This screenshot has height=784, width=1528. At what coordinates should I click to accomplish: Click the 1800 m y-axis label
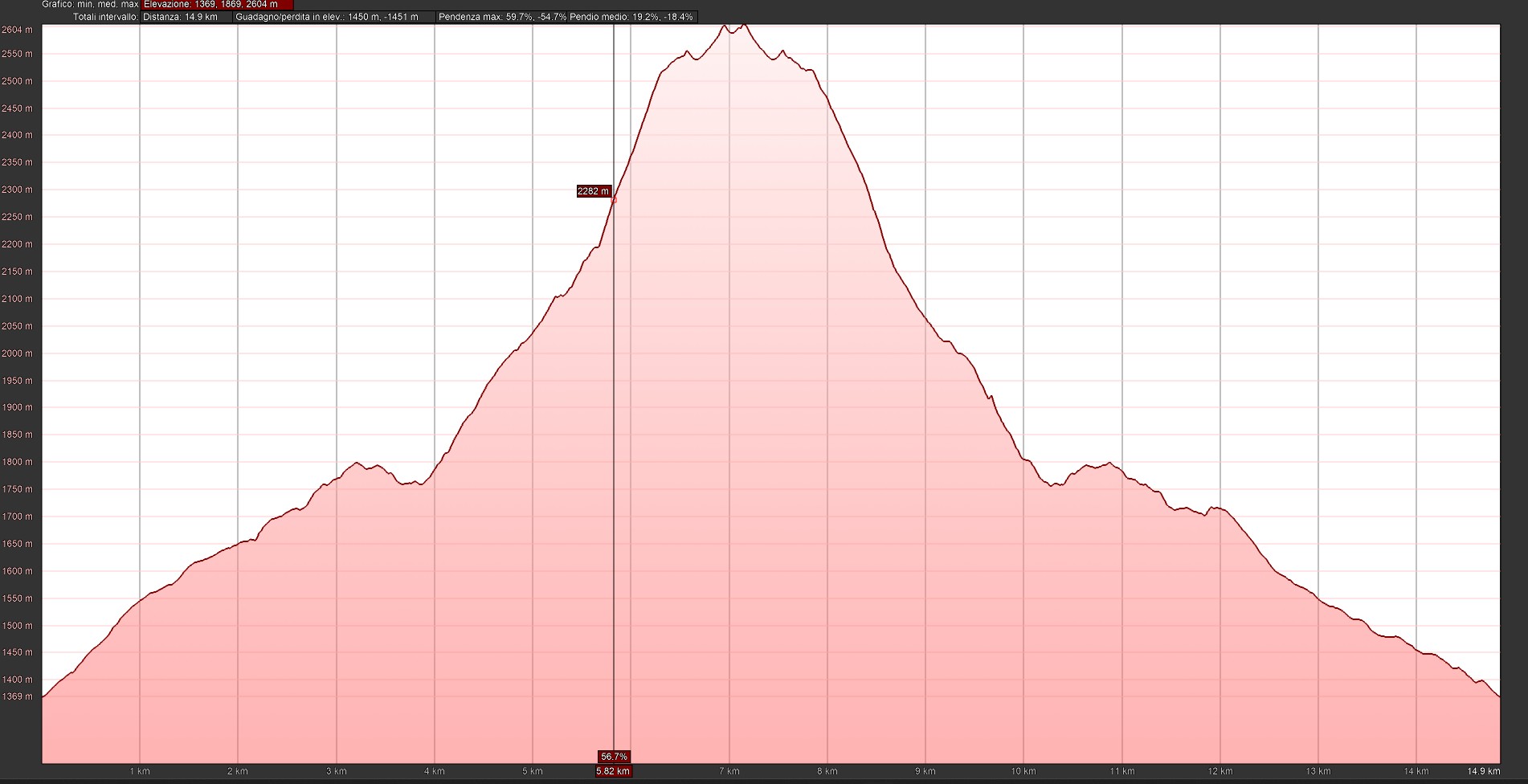(17, 462)
